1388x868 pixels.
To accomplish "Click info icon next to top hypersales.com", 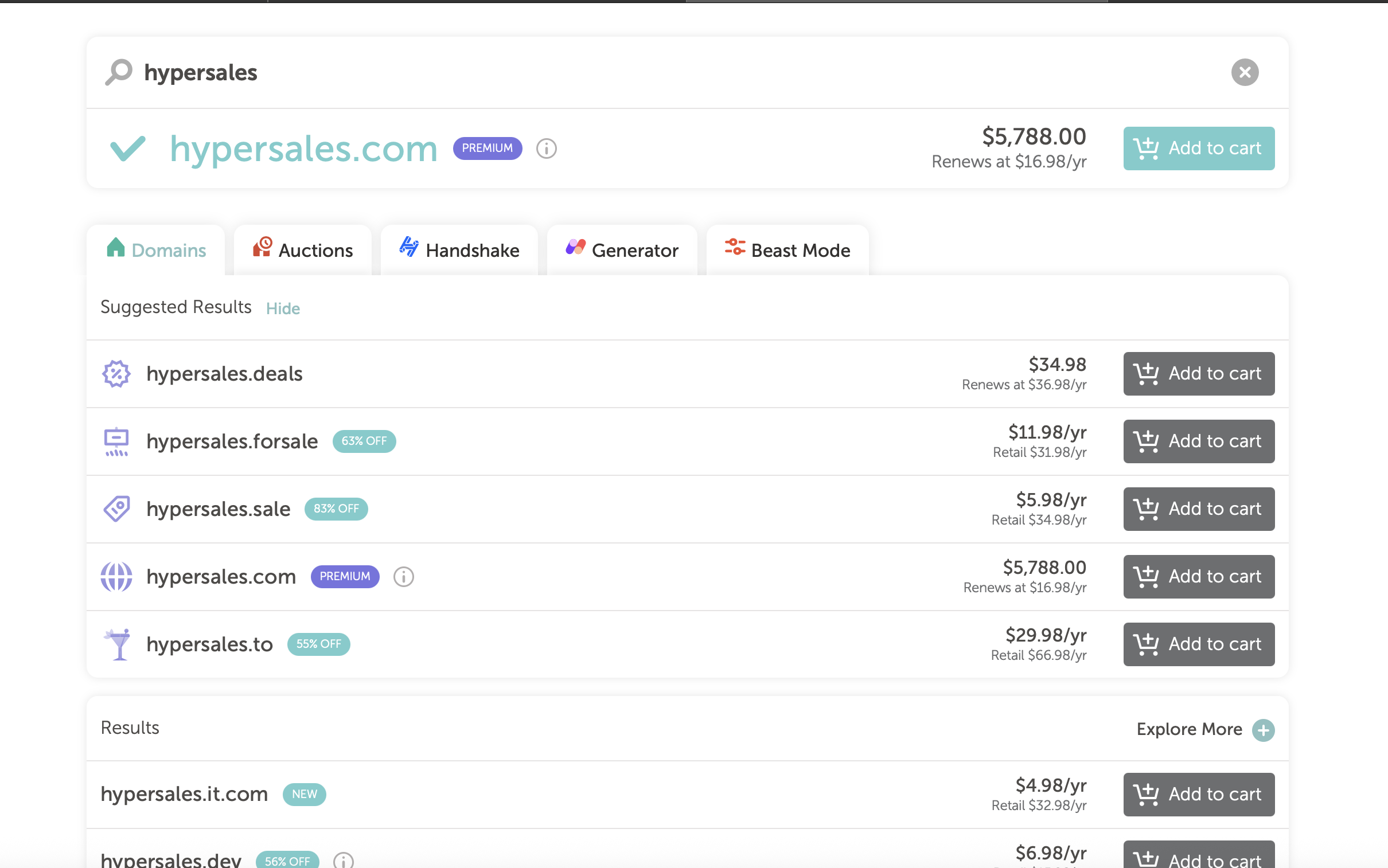I will 546,148.
